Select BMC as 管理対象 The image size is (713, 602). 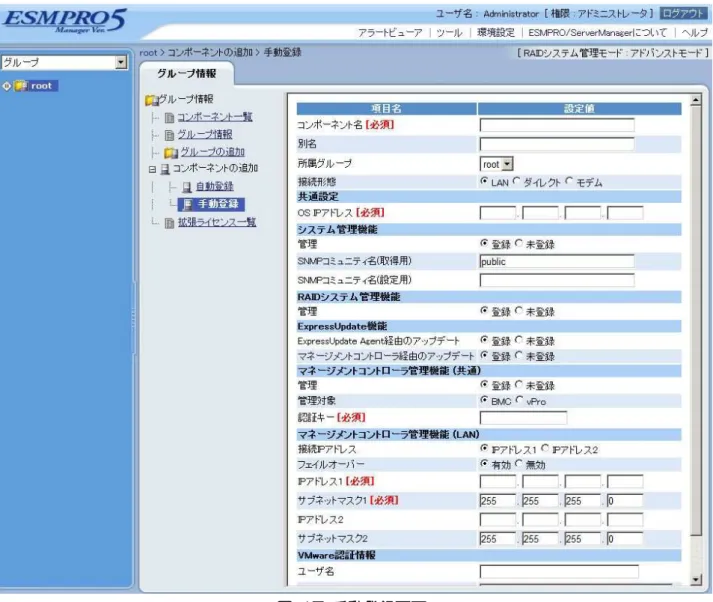click(x=484, y=400)
